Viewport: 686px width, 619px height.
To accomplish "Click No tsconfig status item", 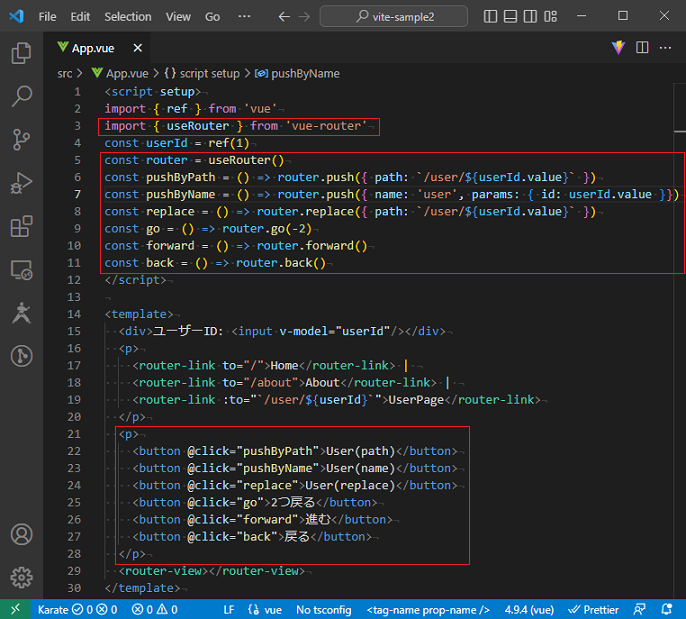I will point(324,609).
